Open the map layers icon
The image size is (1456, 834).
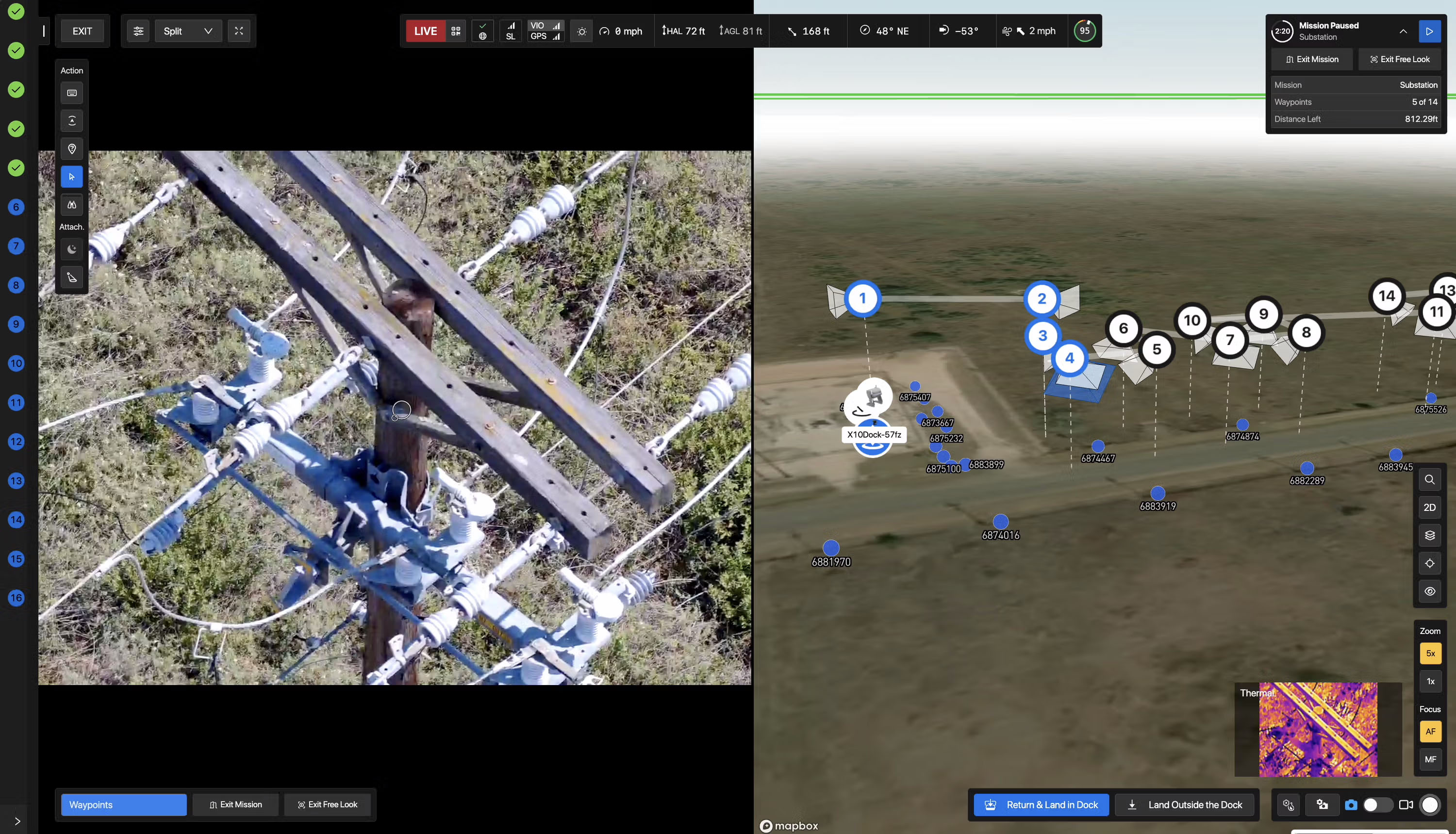coord(1430,535)
